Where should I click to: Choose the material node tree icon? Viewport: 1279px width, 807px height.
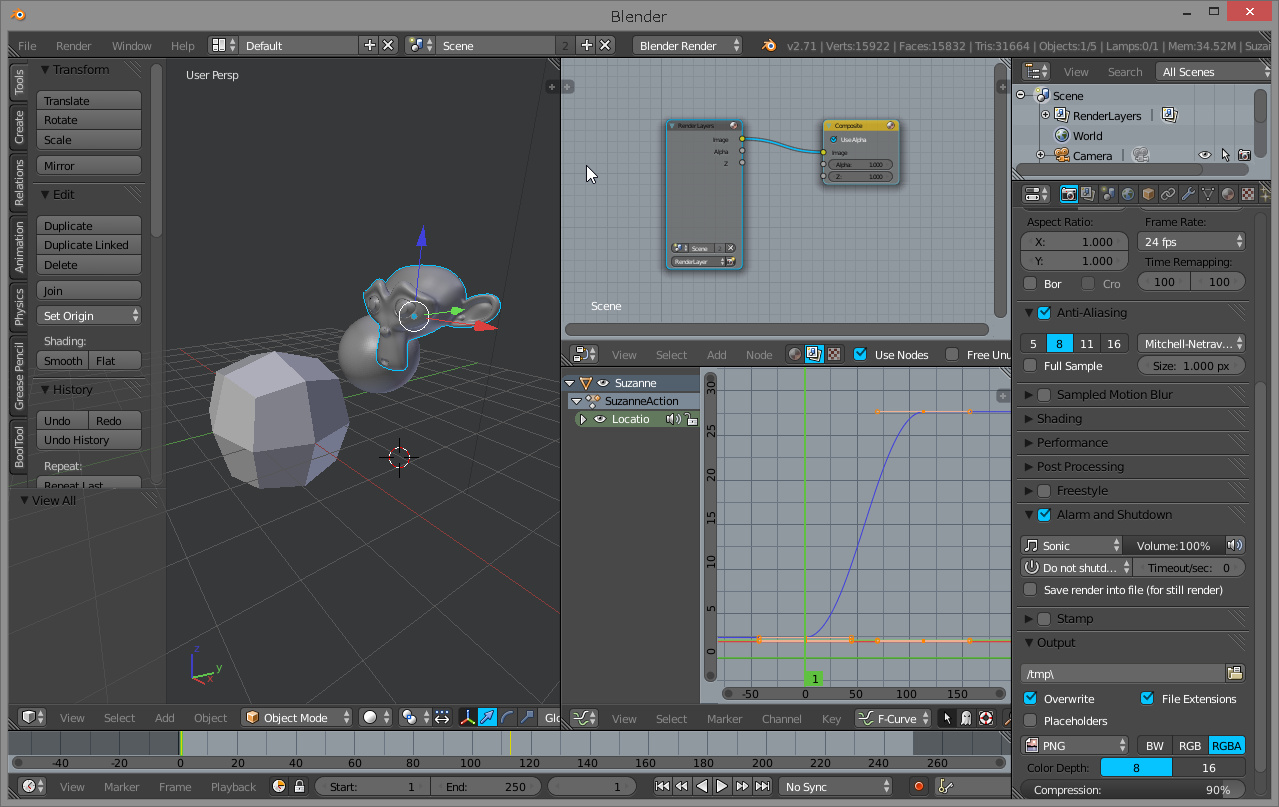pos(795,354)
